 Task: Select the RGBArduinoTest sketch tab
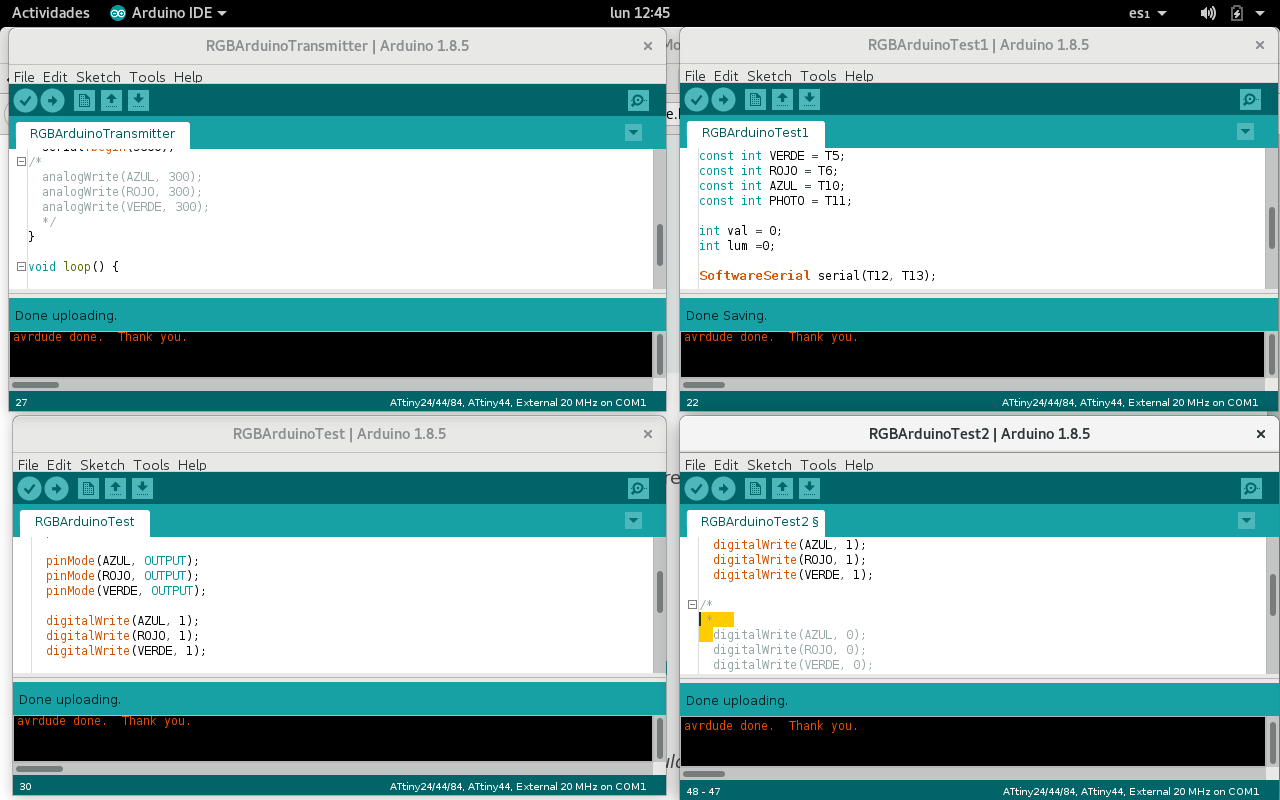coord(85,522)
